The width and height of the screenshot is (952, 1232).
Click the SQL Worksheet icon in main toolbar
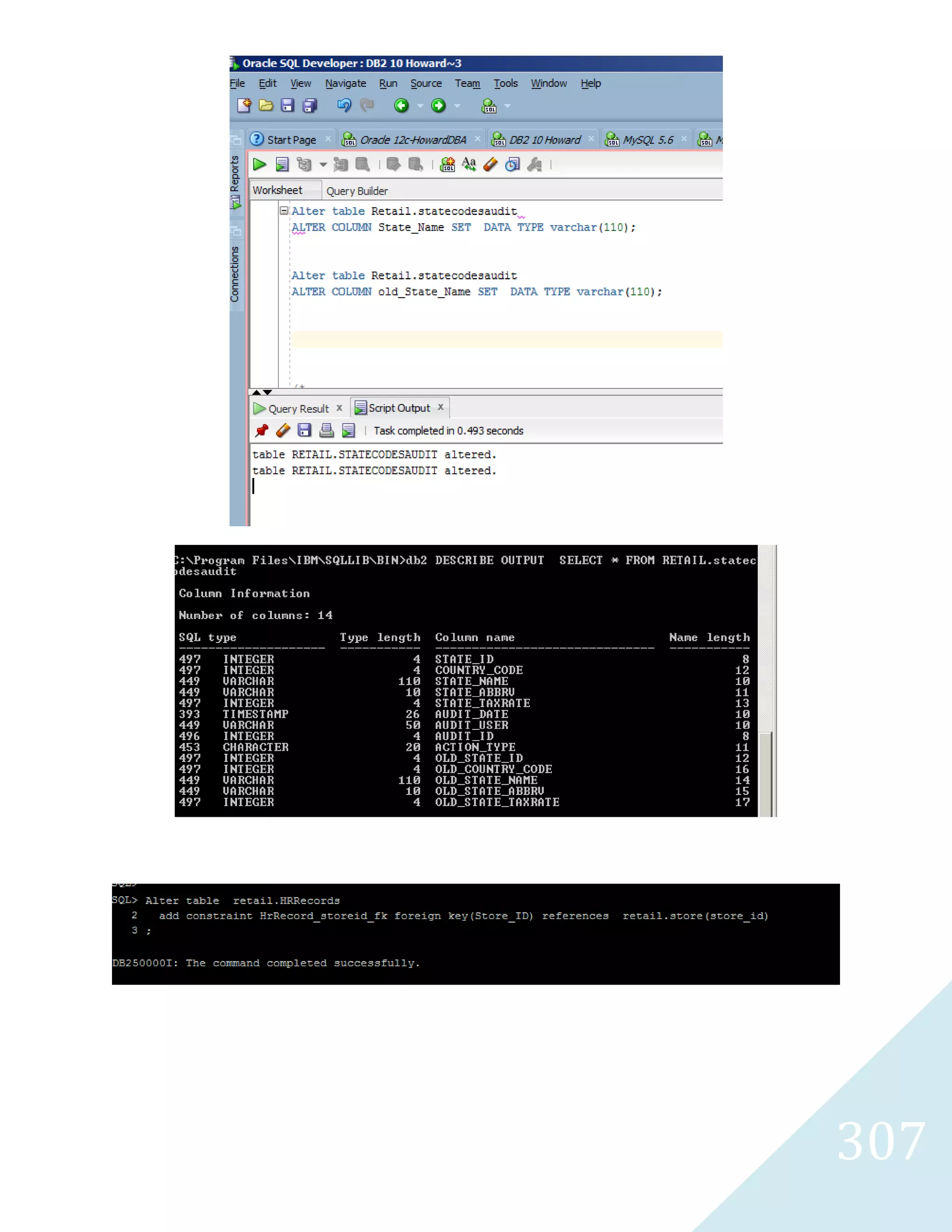point(489,106)
